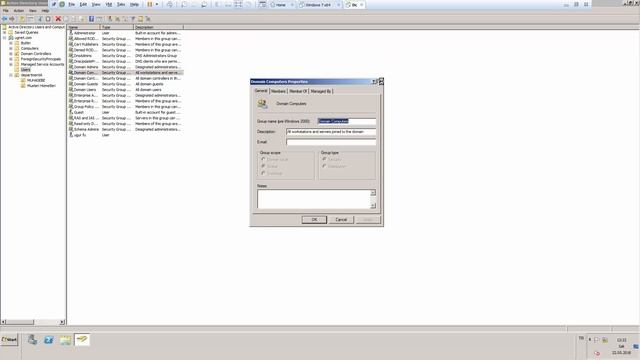Screen dimensions: 640x360
Task: Select the Administrator user row
Action: click(125, 33)
